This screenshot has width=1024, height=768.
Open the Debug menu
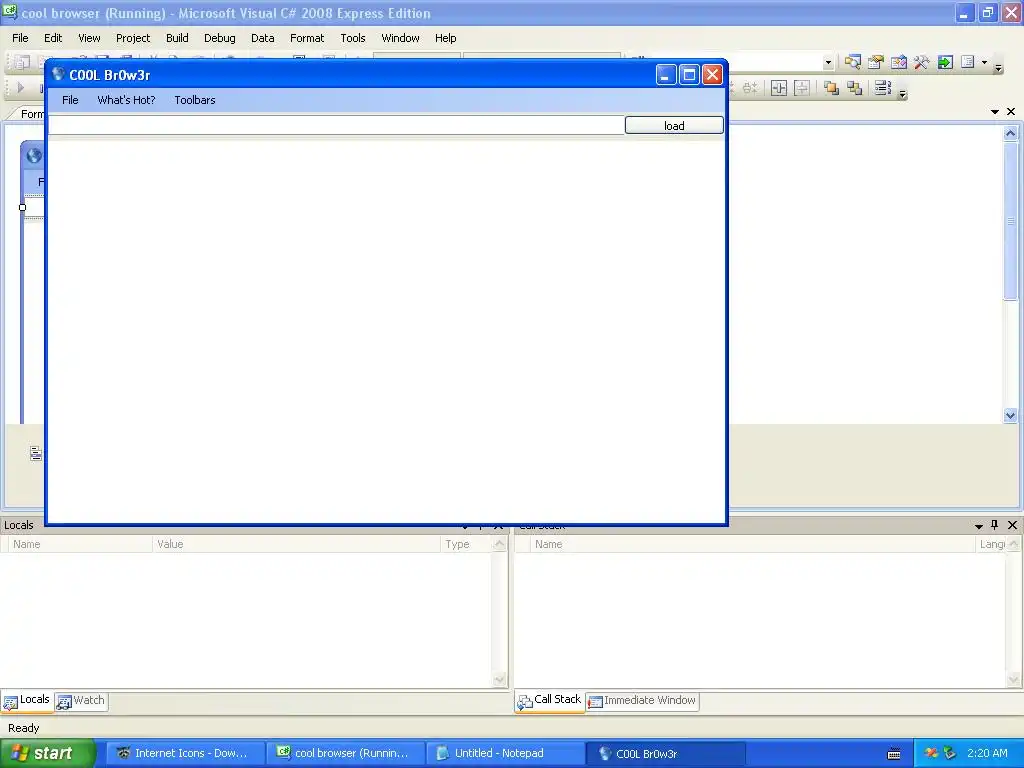point(219,38)
